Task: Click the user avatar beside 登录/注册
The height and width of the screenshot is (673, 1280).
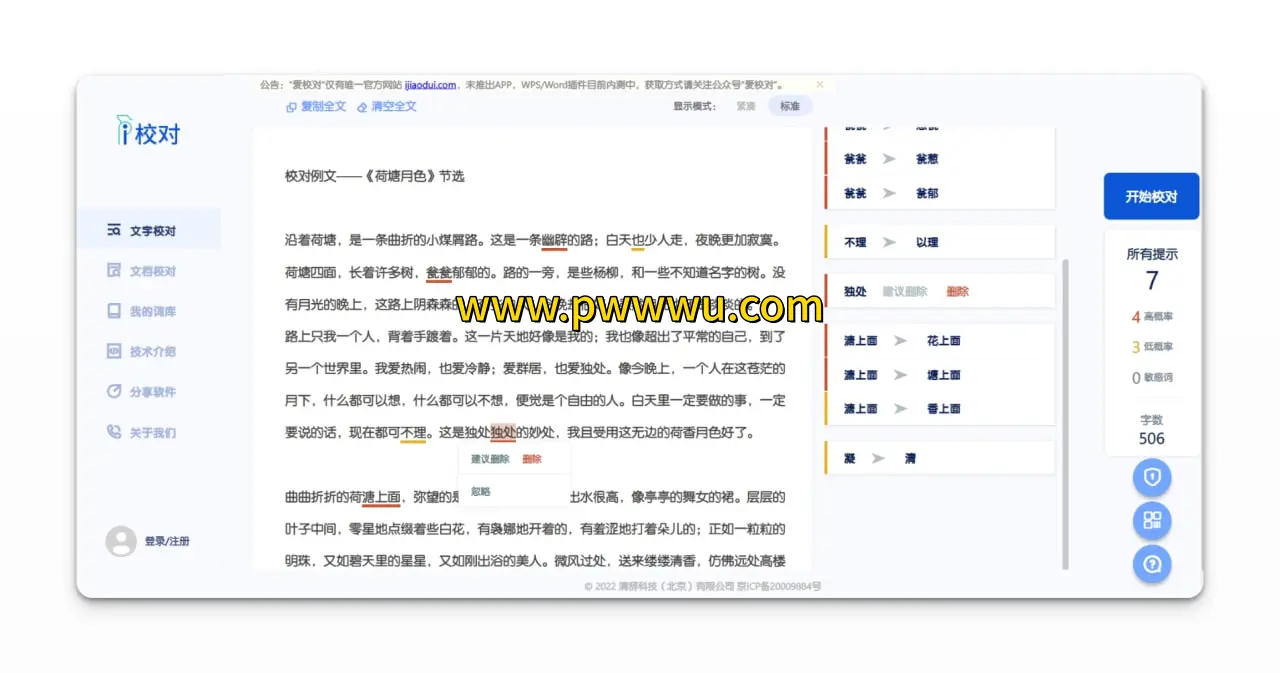Action: 121,541
